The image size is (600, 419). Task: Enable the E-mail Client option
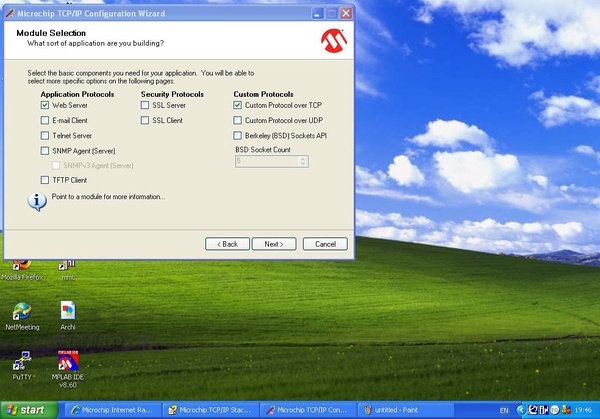coord(45,121)
